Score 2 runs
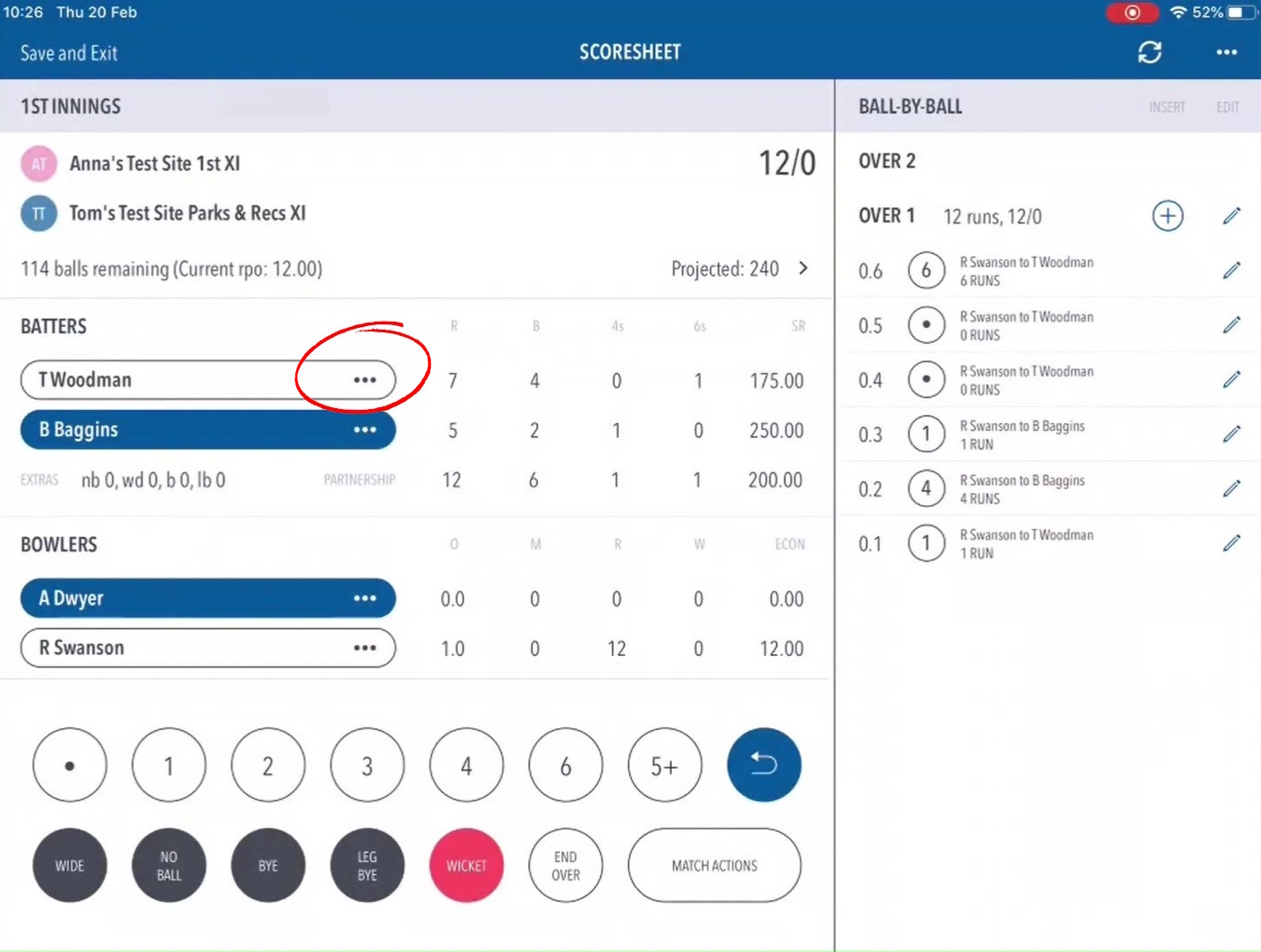 tap(268, 765)
